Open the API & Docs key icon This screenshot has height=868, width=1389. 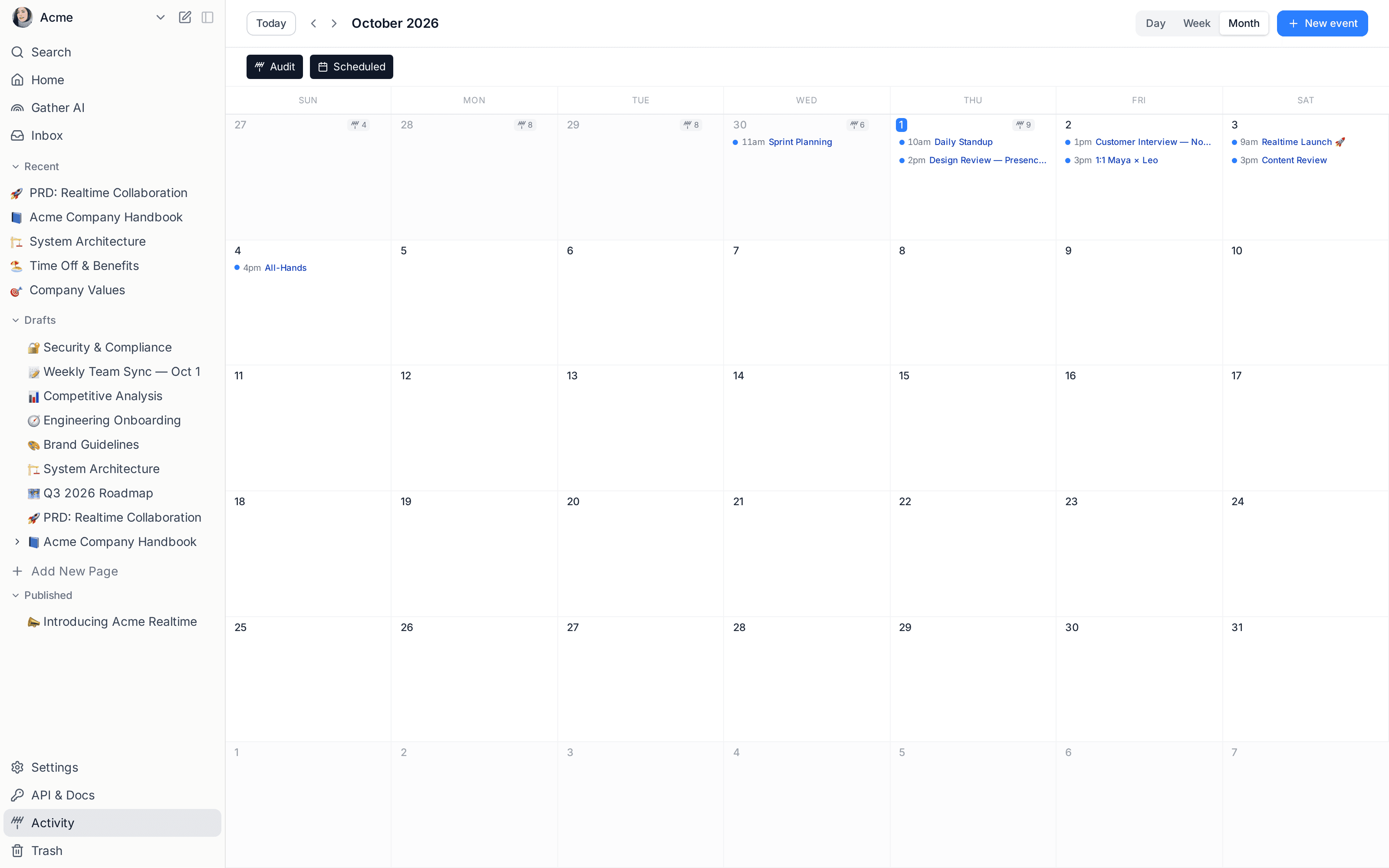[18, 795]
